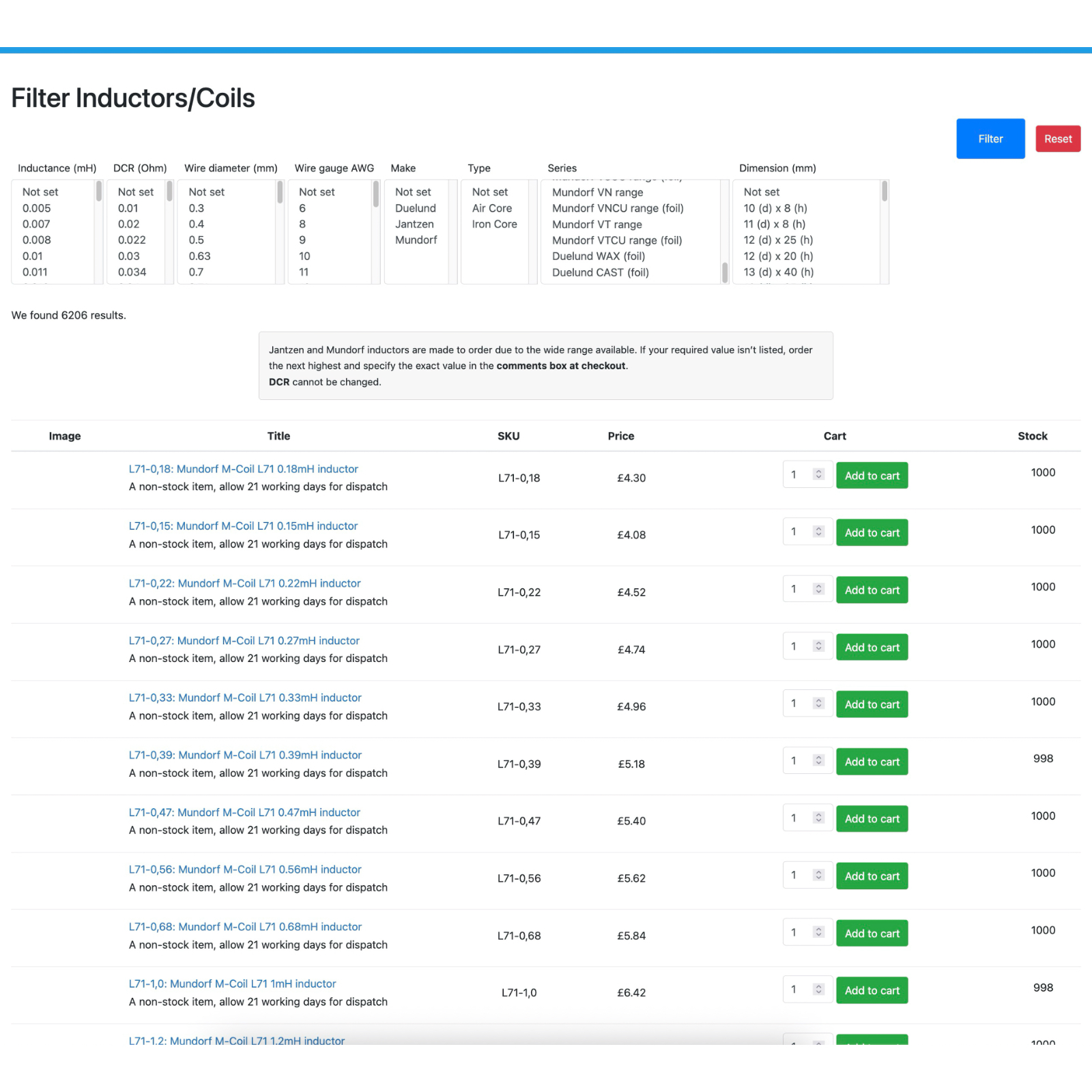The image size is (1092, 1092).
Task: Add L71-0,18 inductor to cart
Action: 872,476
